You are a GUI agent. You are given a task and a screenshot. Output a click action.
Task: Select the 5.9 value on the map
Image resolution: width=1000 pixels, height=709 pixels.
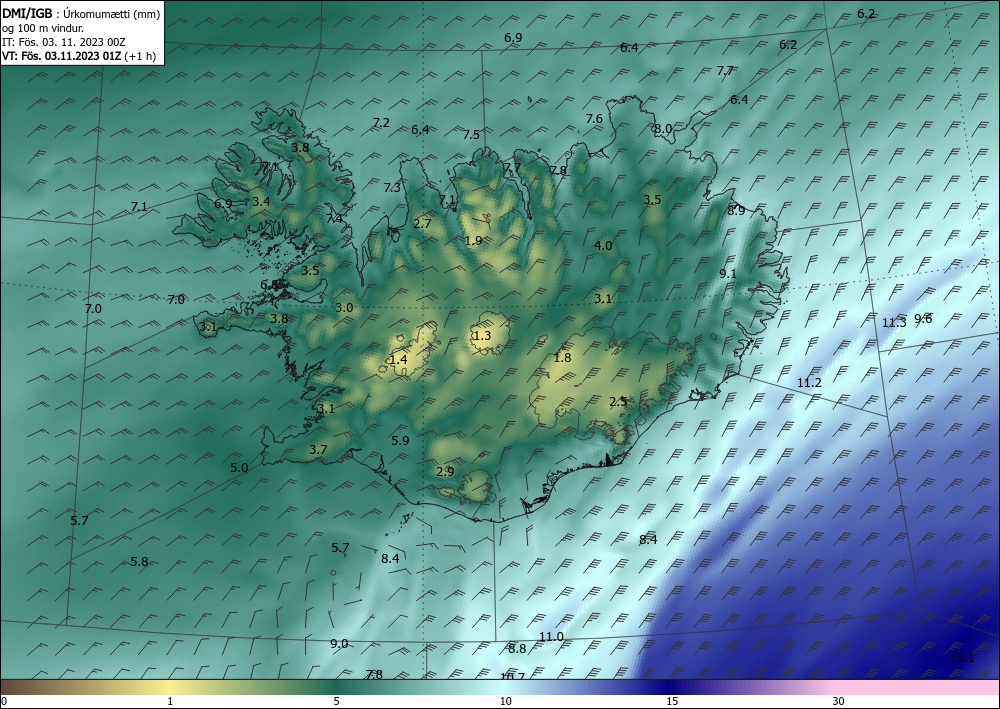pos(401,440)
